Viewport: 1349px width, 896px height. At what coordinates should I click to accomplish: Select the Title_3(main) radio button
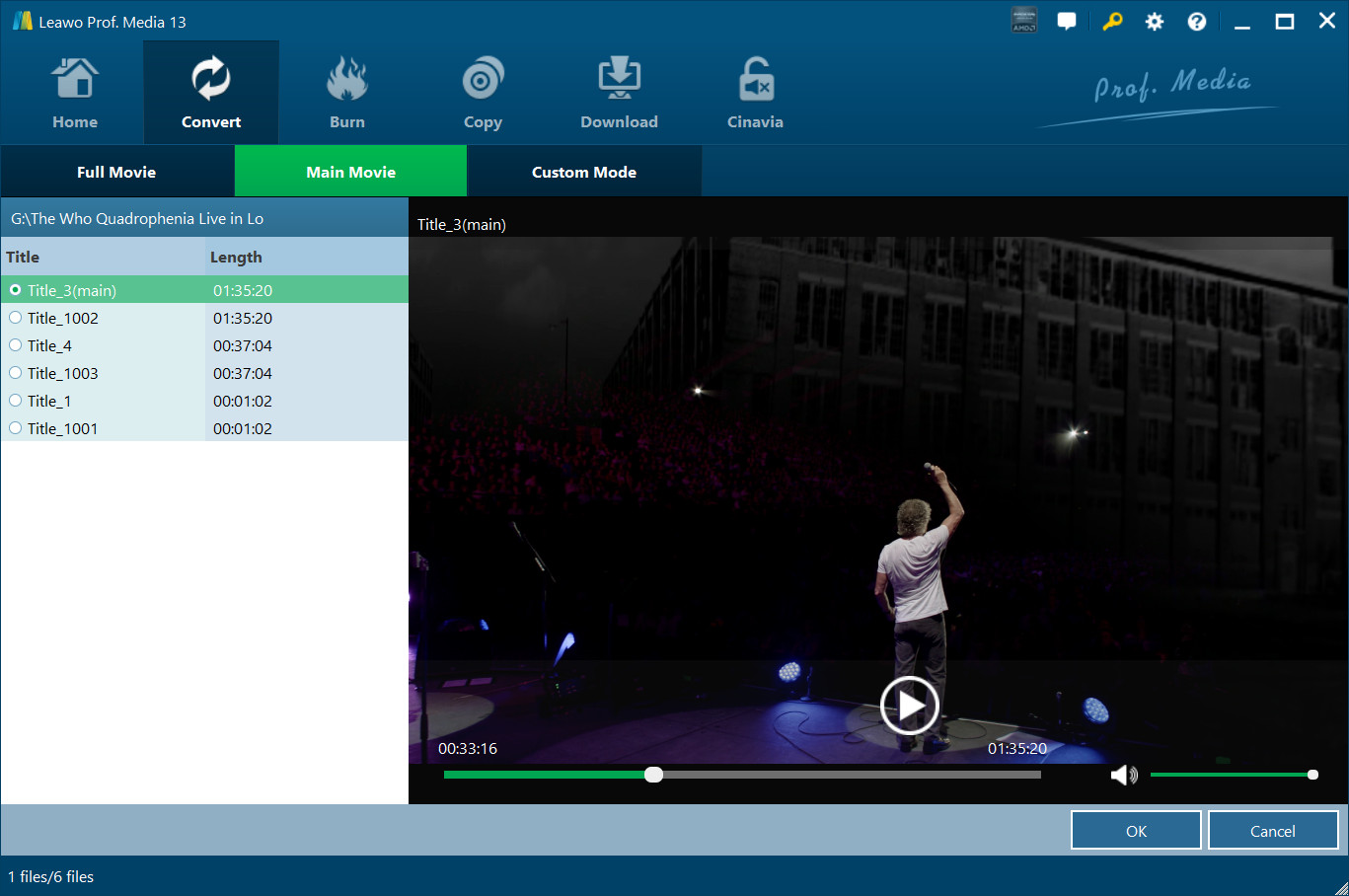[15, 290]
